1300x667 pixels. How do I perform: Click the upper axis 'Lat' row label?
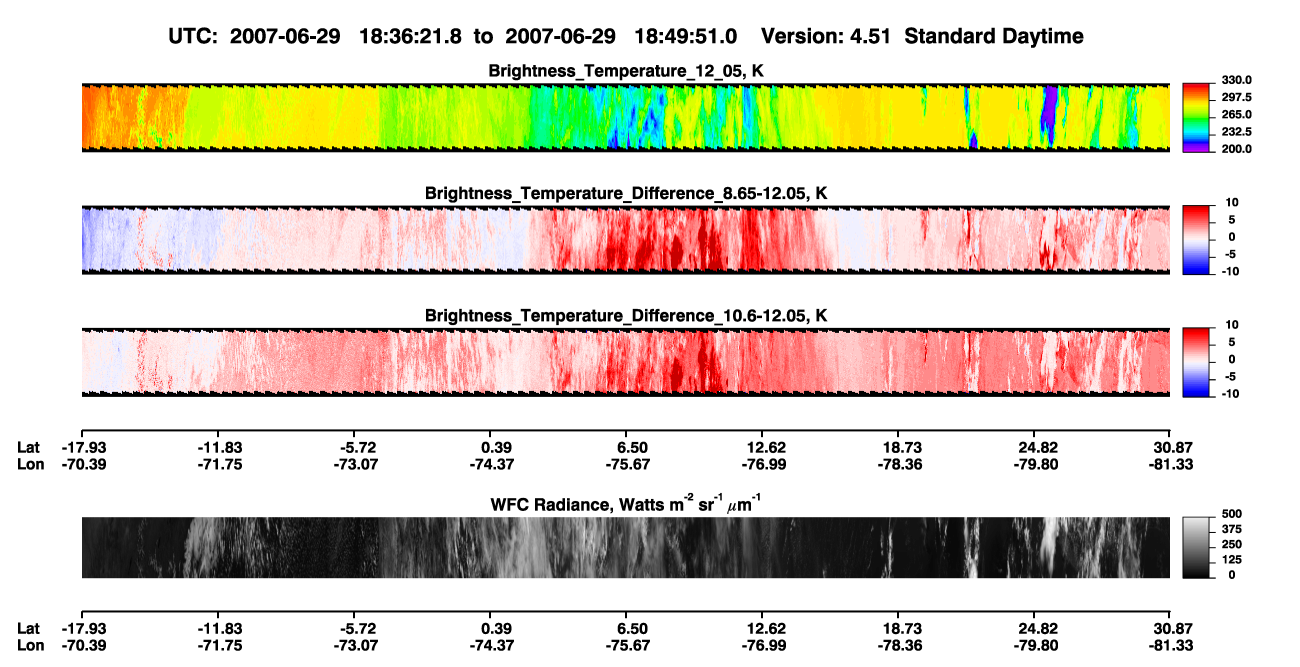point(28,447)
